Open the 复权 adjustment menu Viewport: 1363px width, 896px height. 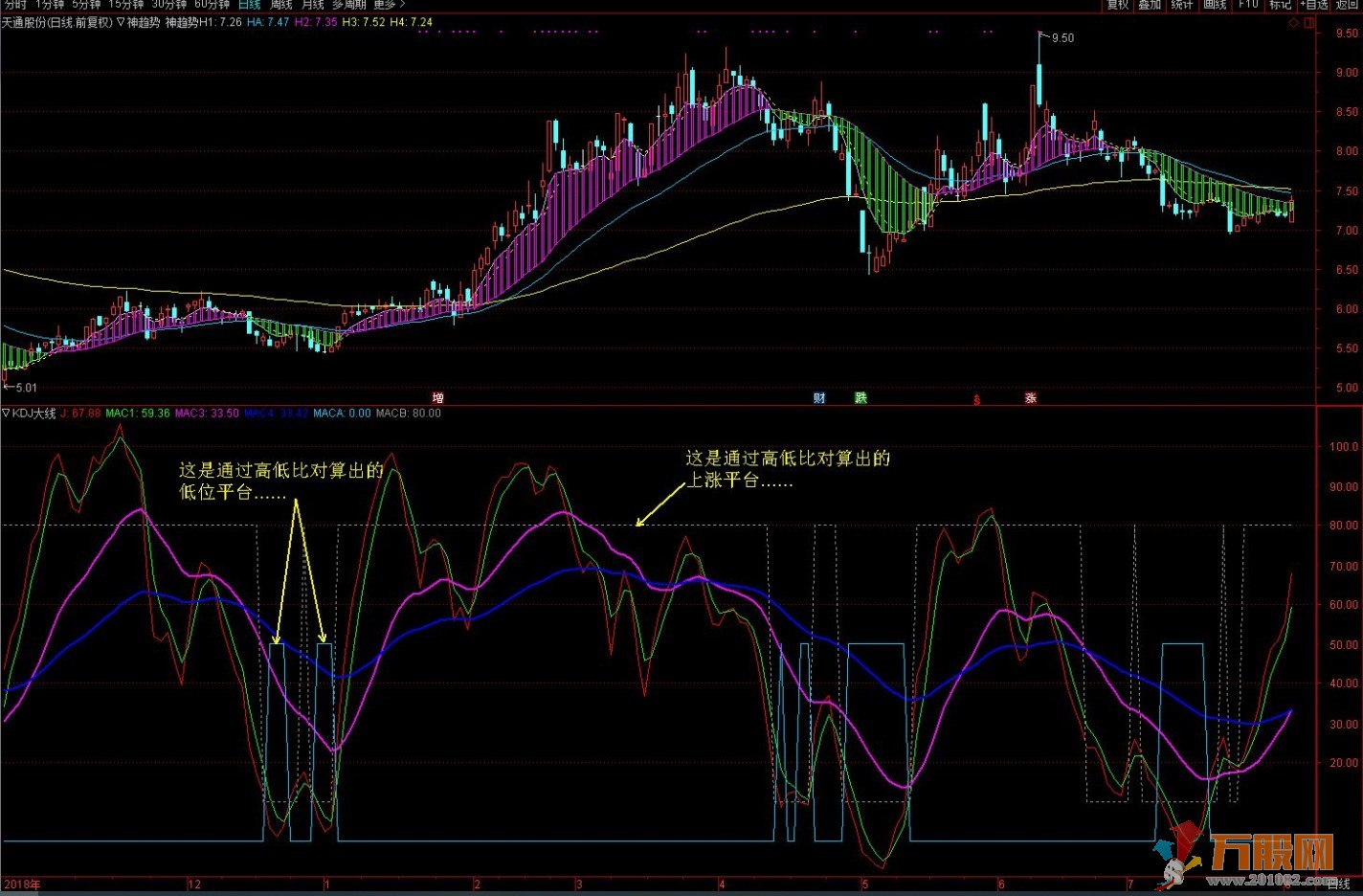tap(1118, 5)
